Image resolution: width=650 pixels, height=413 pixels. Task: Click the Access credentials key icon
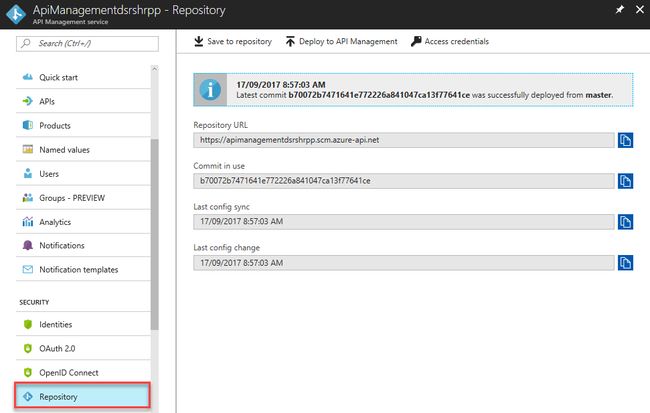point(416,41)
